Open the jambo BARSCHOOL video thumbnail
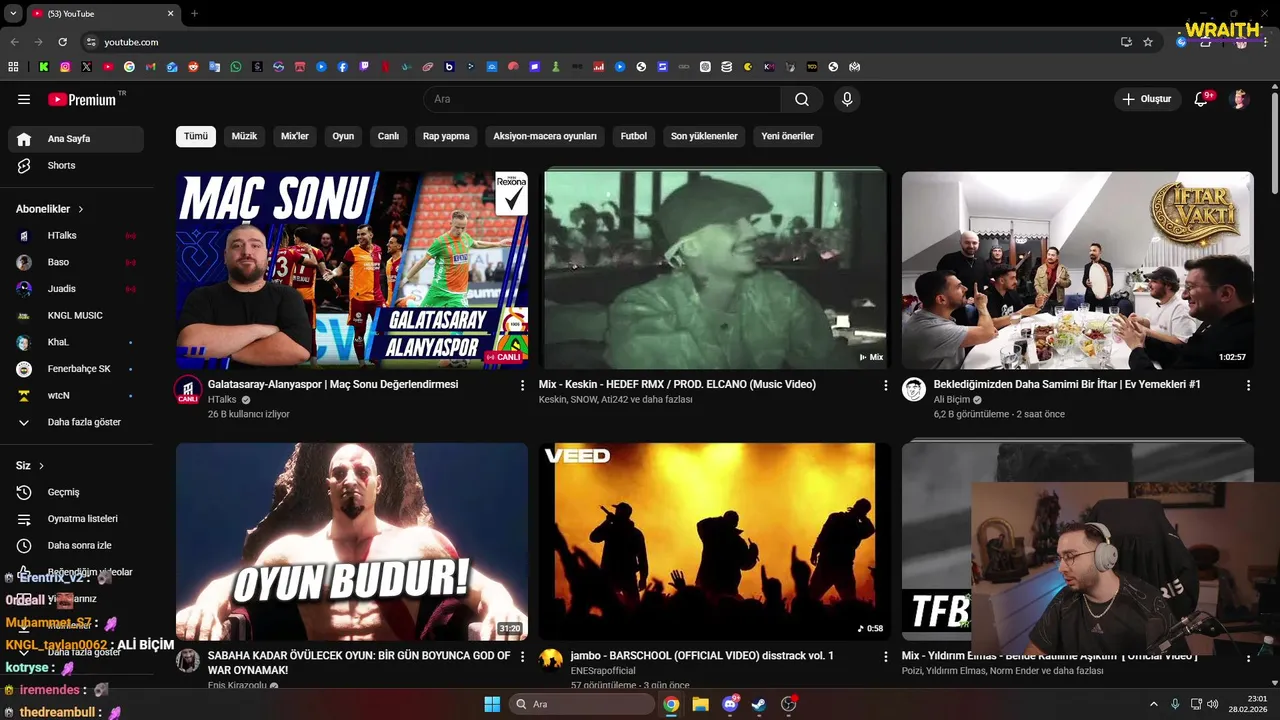 714,541
